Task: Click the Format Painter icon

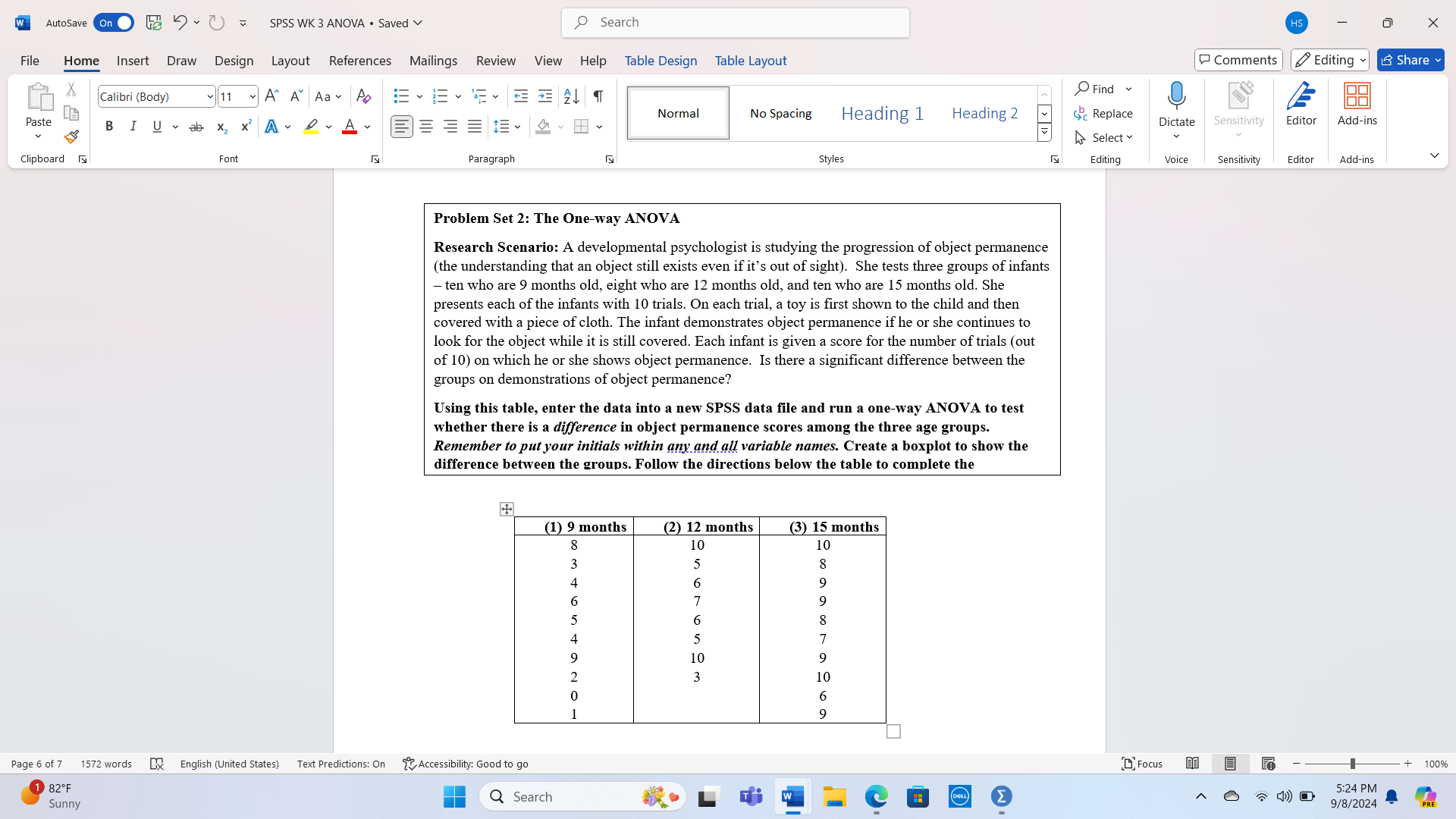Action: click(71, 137)
